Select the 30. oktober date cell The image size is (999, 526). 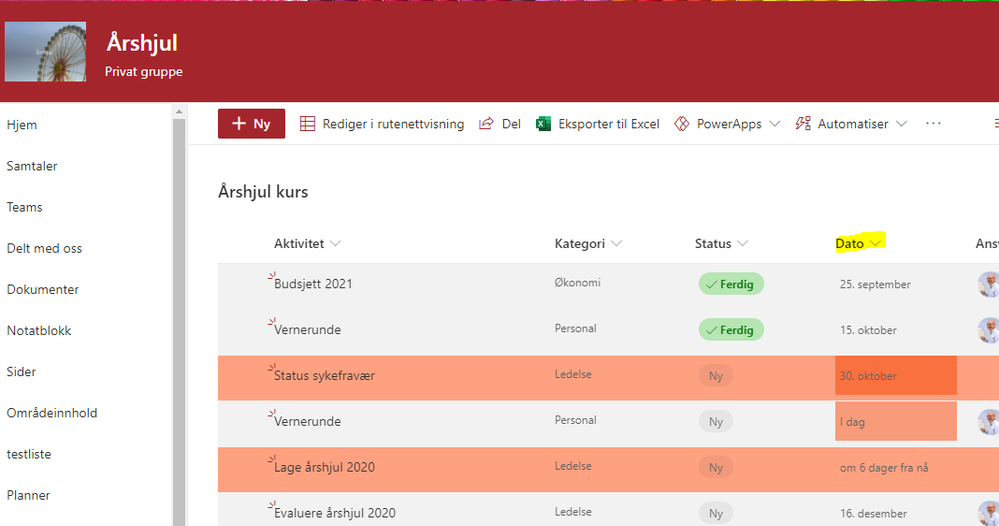[x=896, y=376]
